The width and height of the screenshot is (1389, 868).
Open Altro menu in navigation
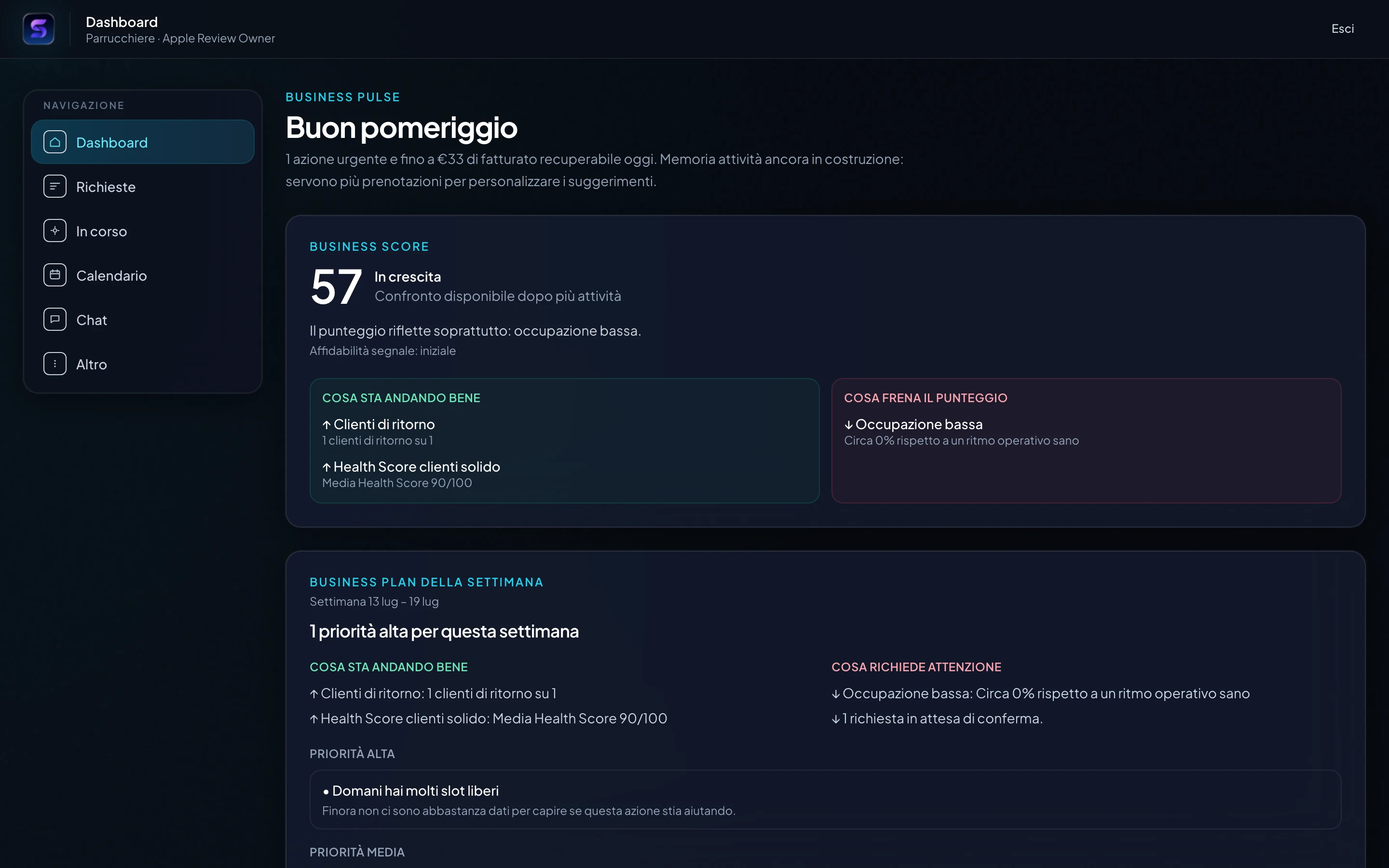pos(142,364)
